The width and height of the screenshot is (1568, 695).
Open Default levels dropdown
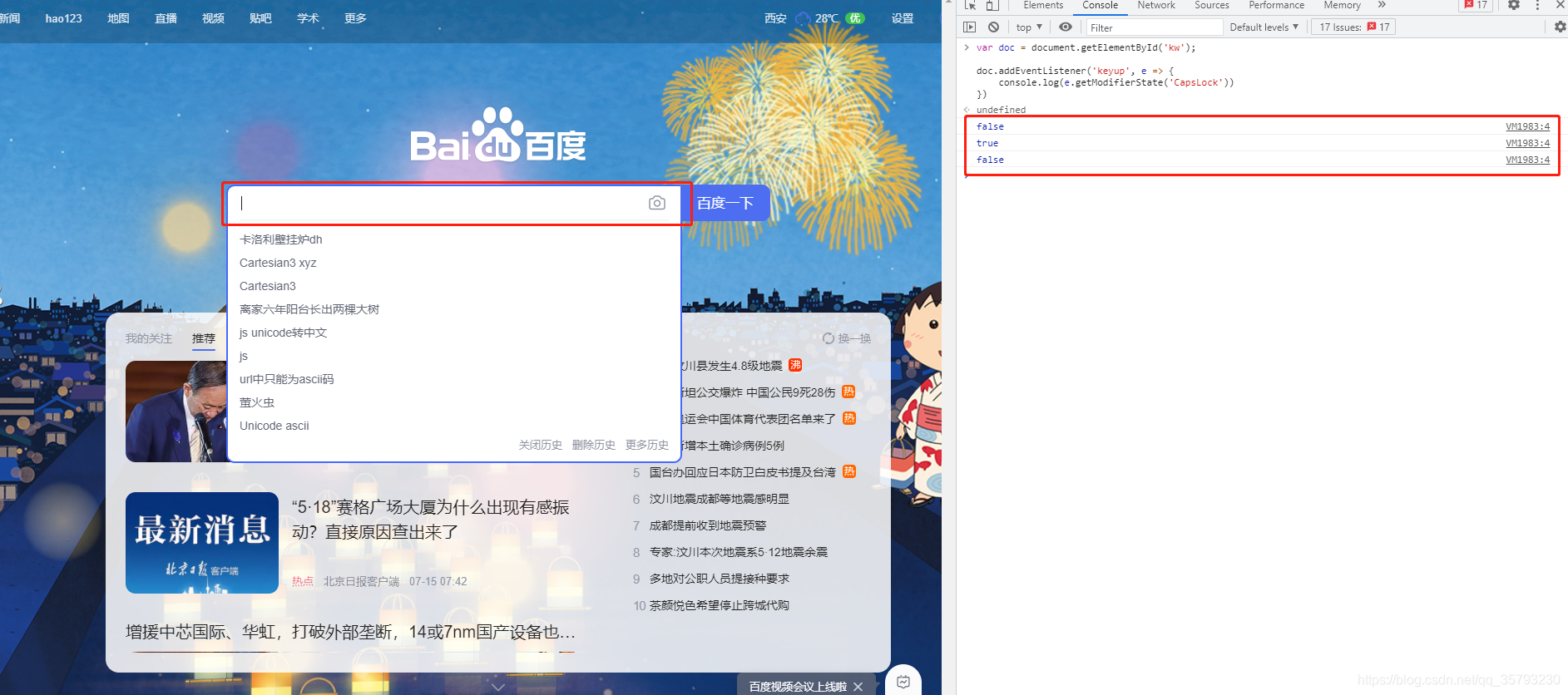1264,27
